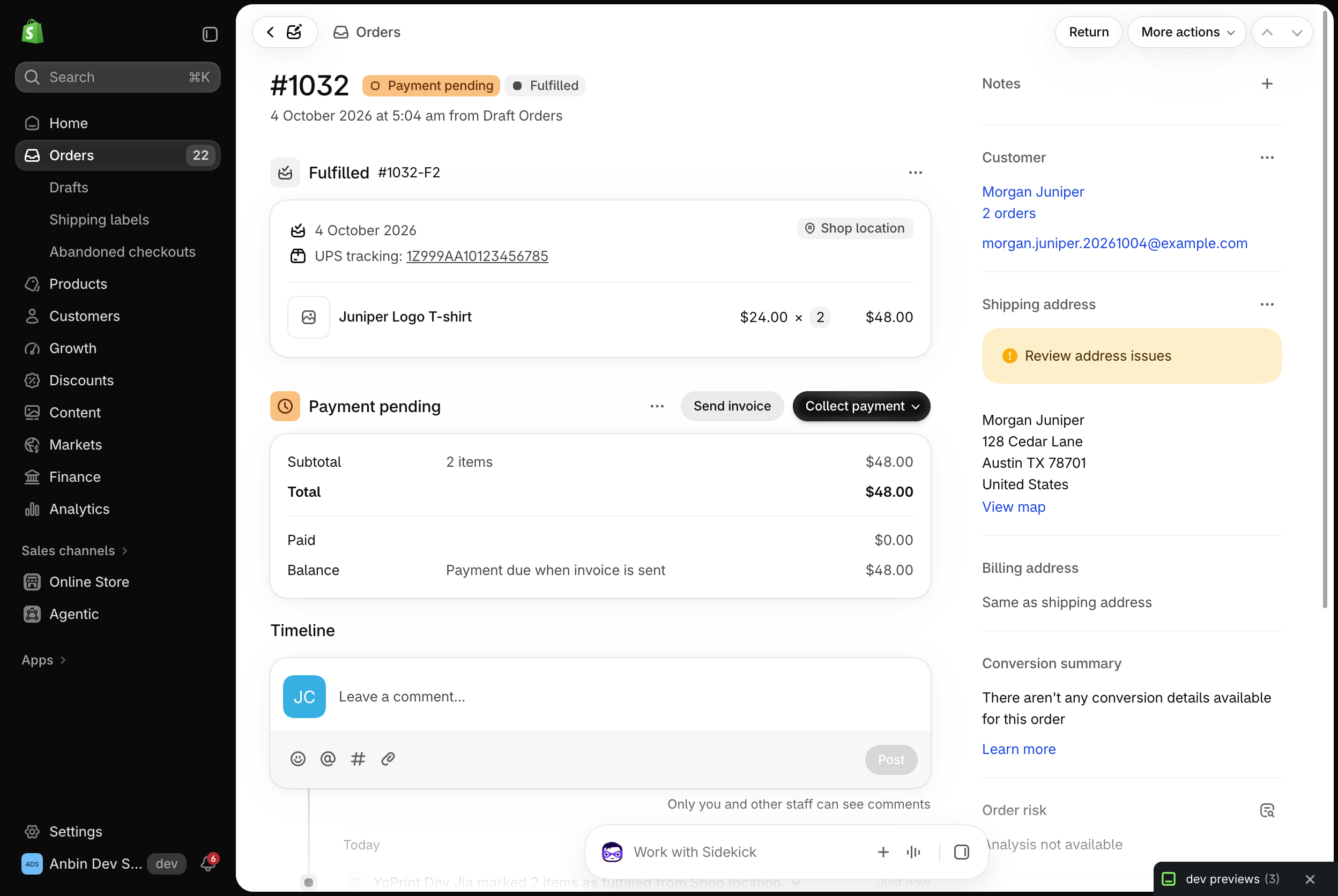Expand the Apps section
The height and width of the screenshot is (896, 1338).
[43, 660]
